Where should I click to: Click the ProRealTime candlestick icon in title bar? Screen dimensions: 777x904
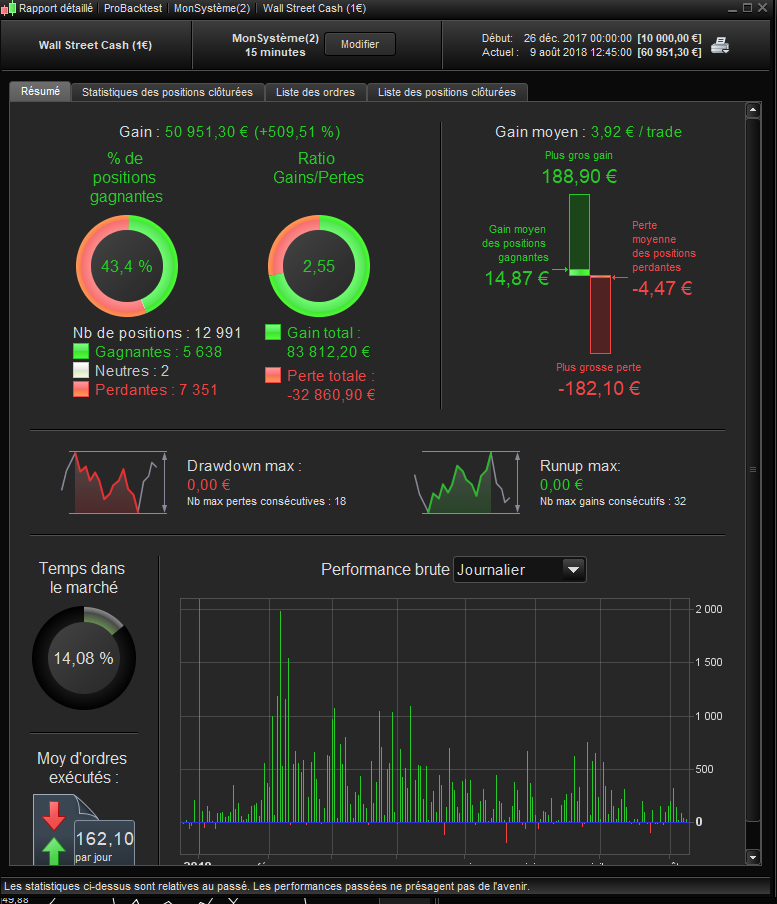(x=8, y=8)
